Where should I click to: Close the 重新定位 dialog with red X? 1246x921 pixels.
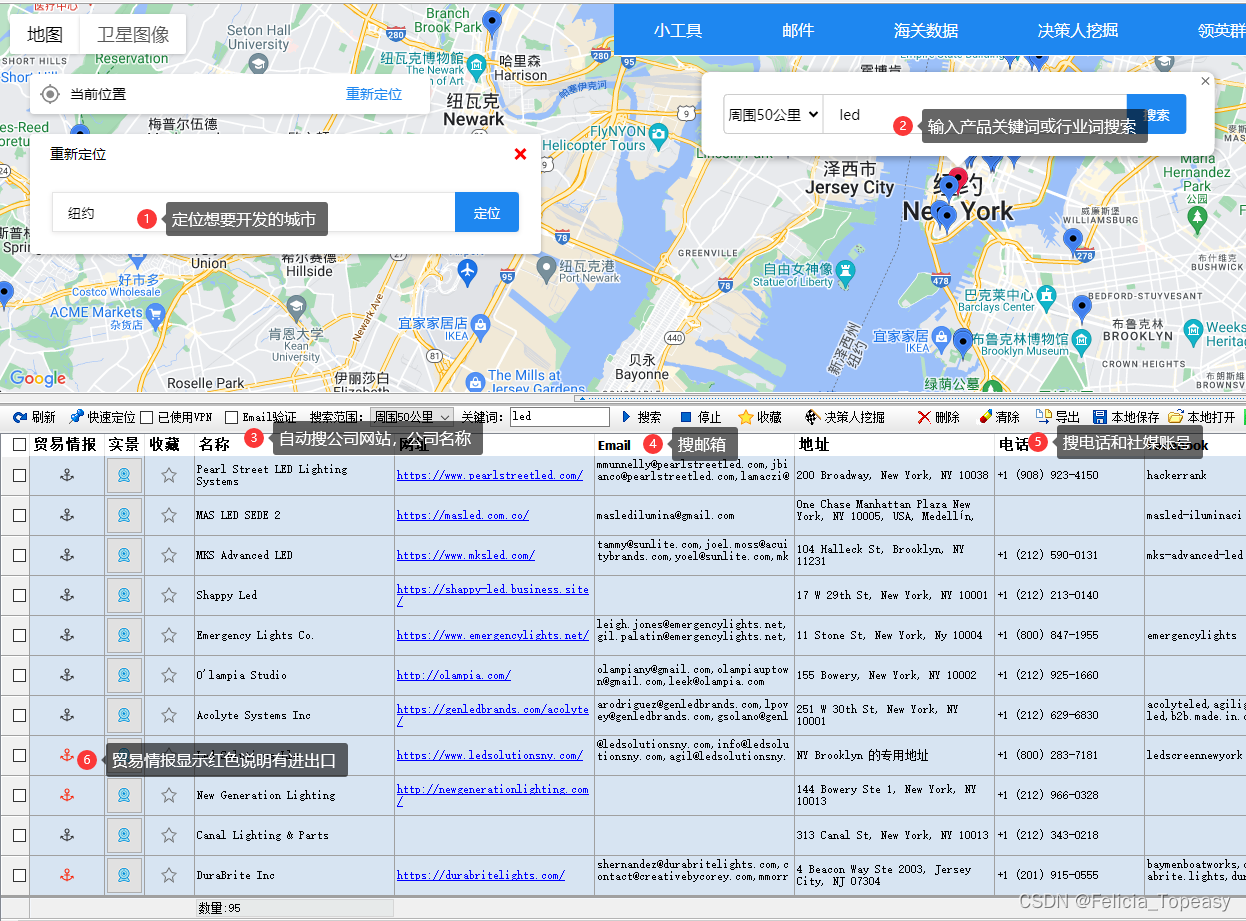pos(520,154)
